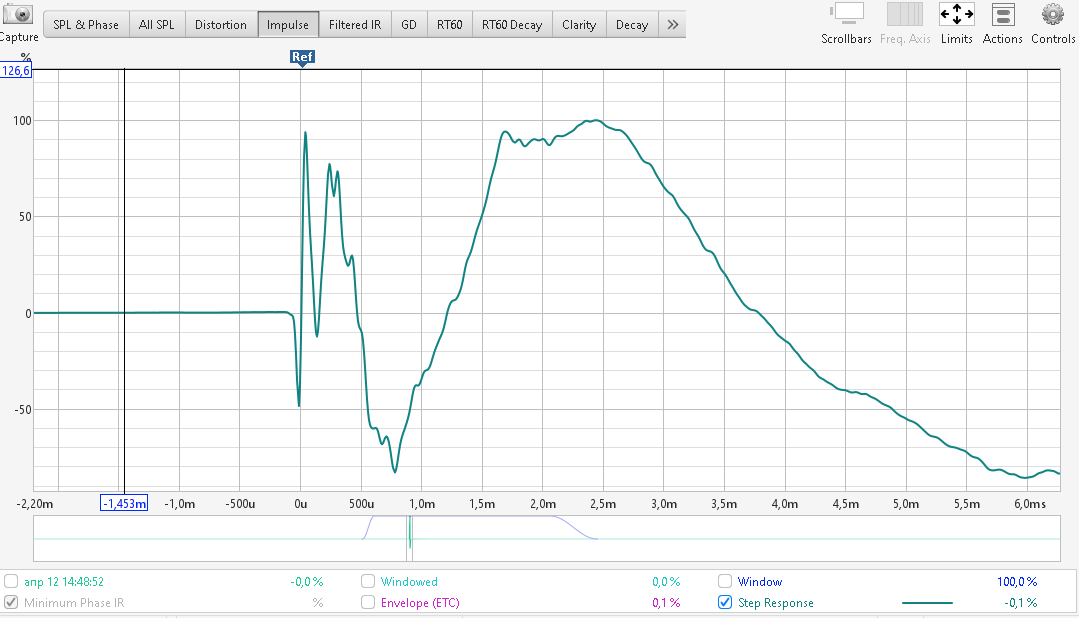1079x618 pixels.
Task: Toggle the Scrollbars icon
Action: pyautogui.click(x=848, y=14)
